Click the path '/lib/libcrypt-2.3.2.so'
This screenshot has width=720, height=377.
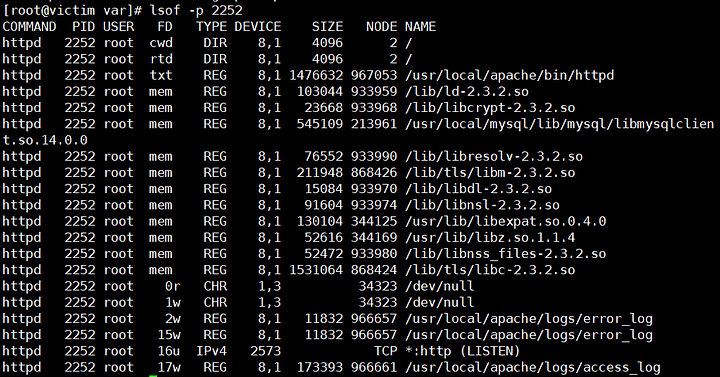490,108
